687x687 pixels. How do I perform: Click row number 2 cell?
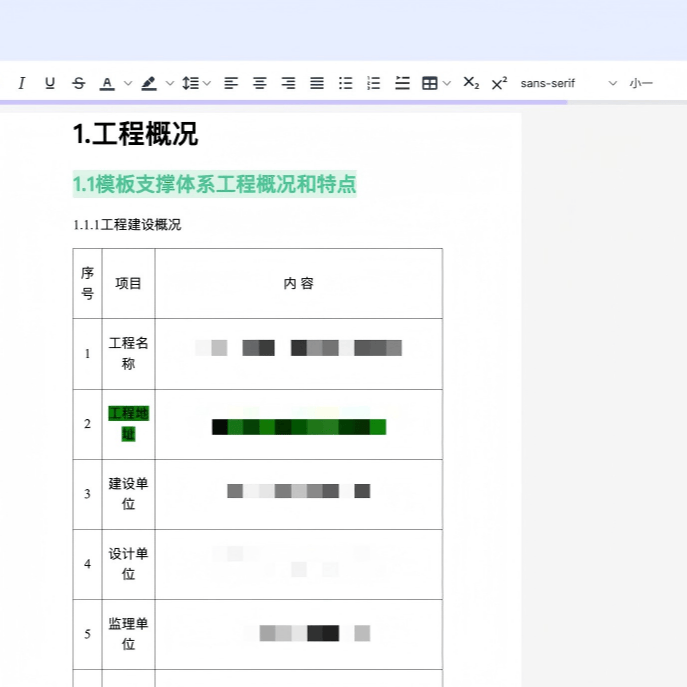[87, 424]
